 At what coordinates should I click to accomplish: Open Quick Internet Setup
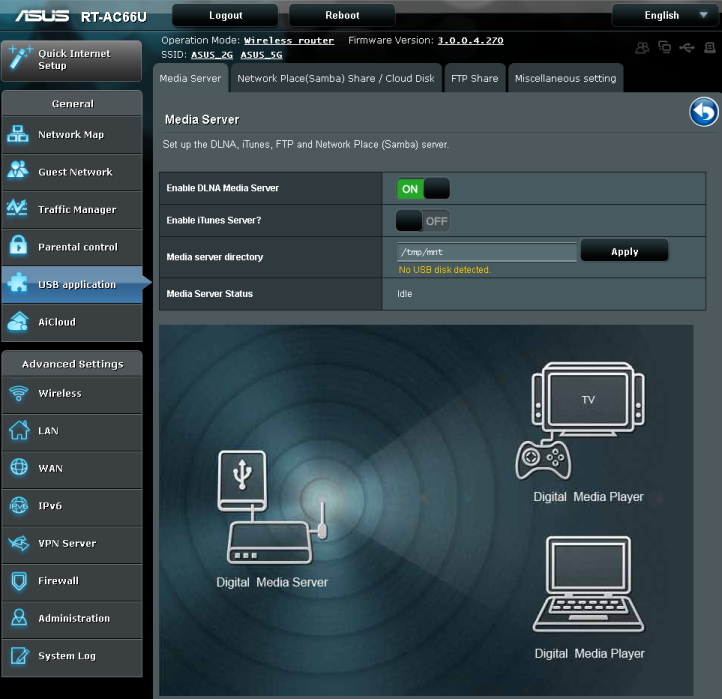pos(71,60)
